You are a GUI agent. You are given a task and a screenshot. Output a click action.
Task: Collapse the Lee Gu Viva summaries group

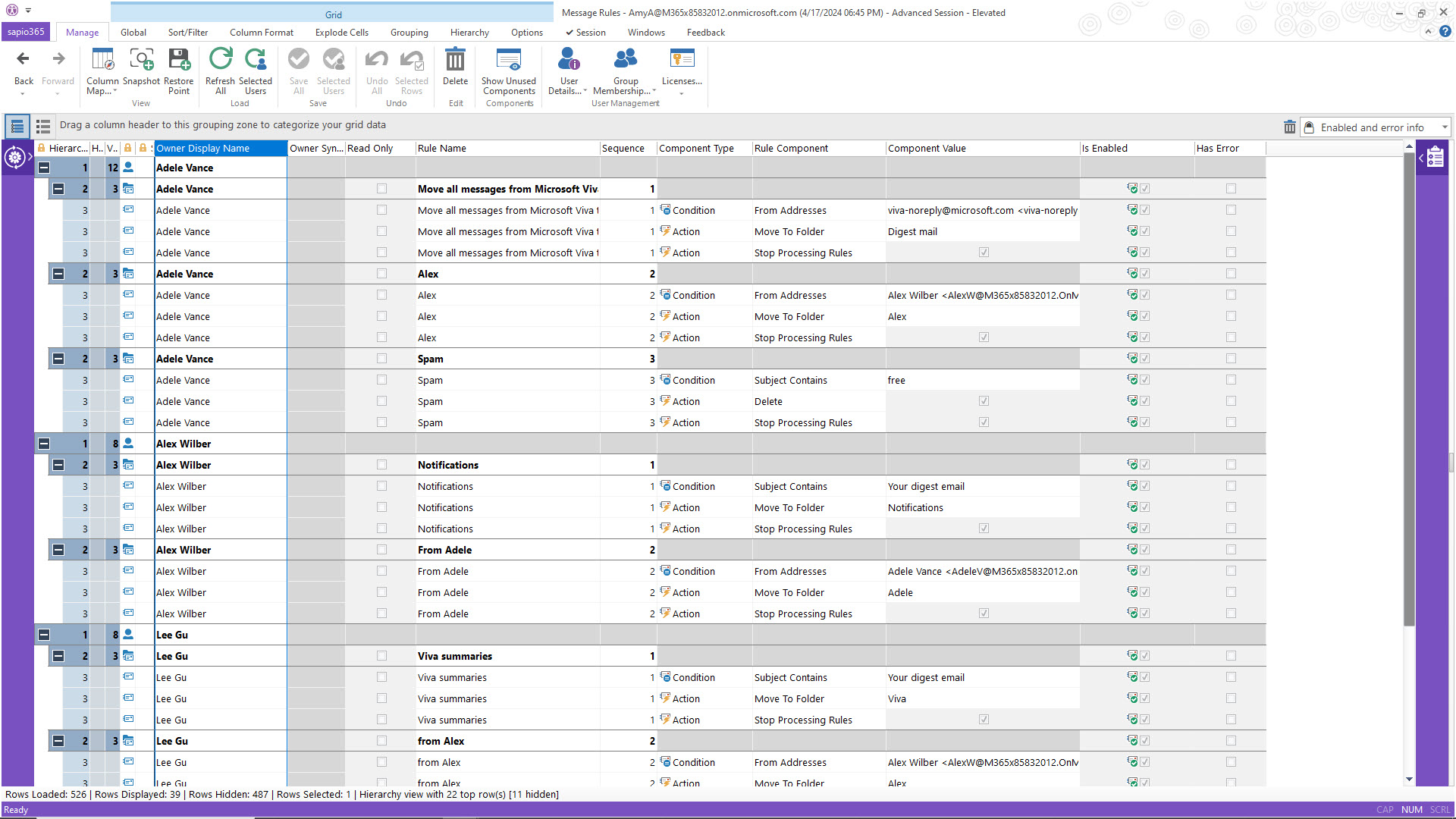[58, 656]
